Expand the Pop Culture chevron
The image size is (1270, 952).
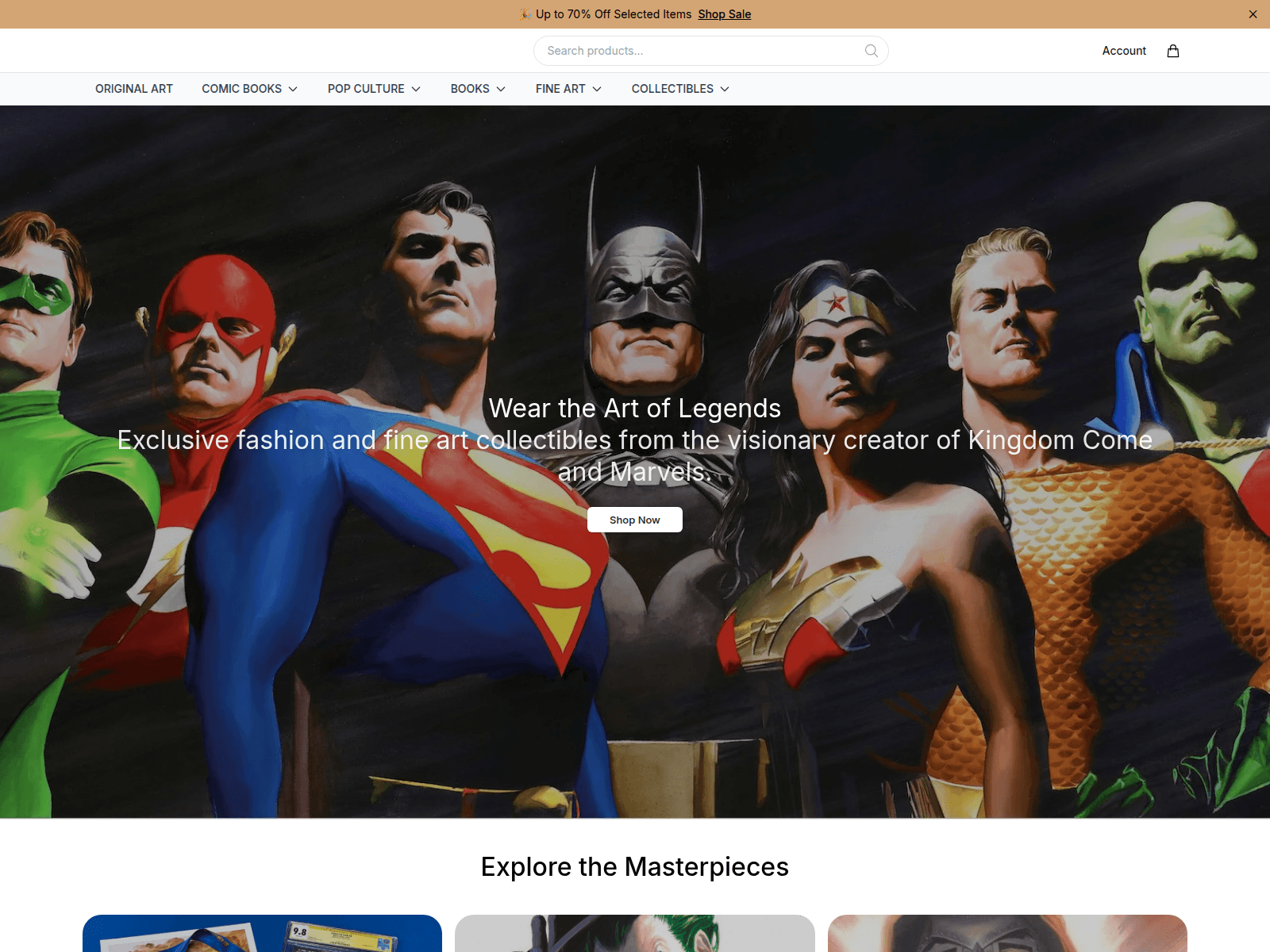(416, 89)
